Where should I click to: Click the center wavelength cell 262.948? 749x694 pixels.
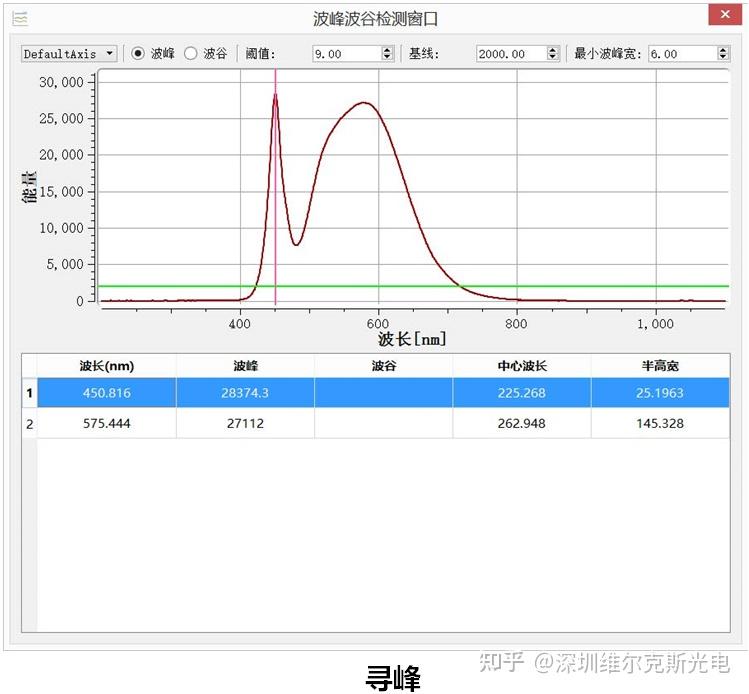pyautogui.click(x=522, y=423)
